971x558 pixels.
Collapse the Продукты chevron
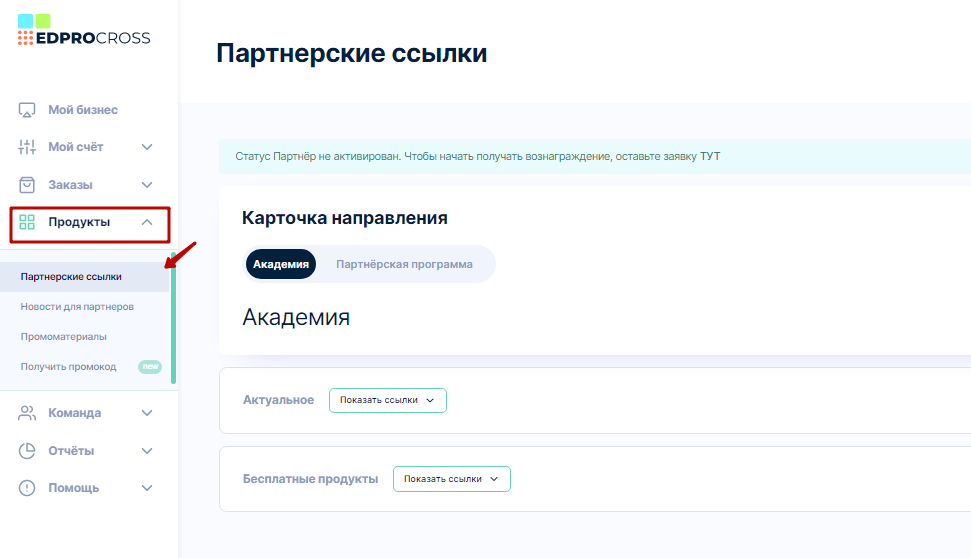(147, 222)
